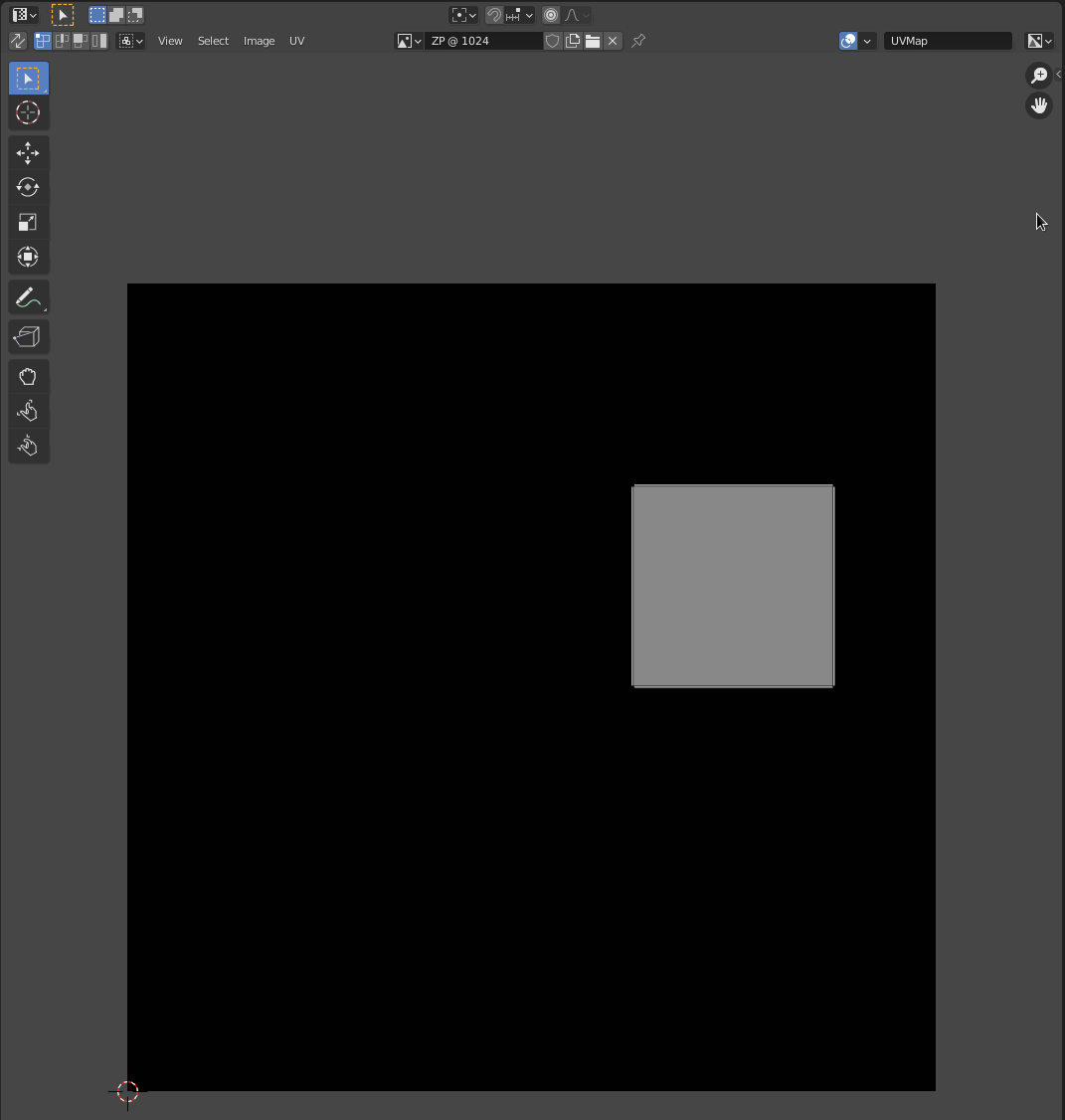
Task: Enable edge UV select mode
Action: pyautogui.click(x=62, y=41)
